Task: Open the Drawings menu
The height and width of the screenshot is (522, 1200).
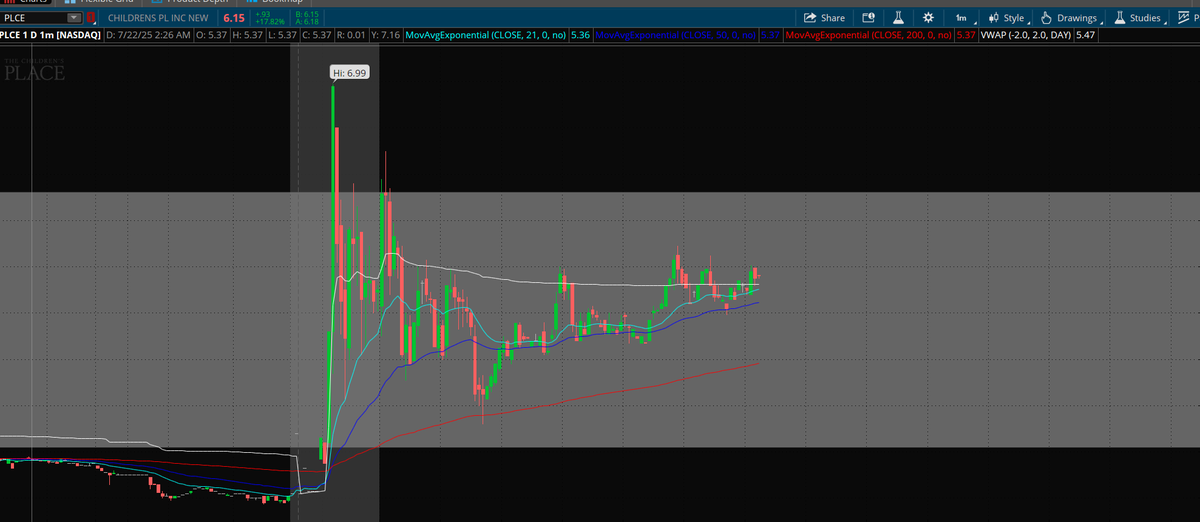Action: pyautogui.click(x=1071, y=18)
